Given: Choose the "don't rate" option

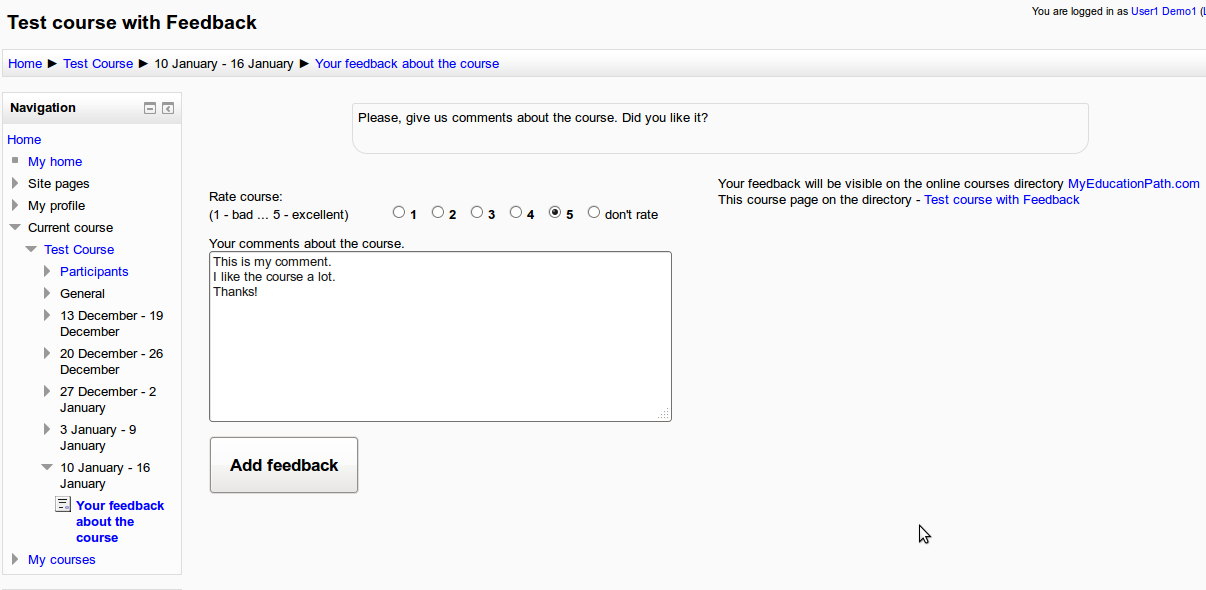Looking at the screenshot, I should click(594, 212).
